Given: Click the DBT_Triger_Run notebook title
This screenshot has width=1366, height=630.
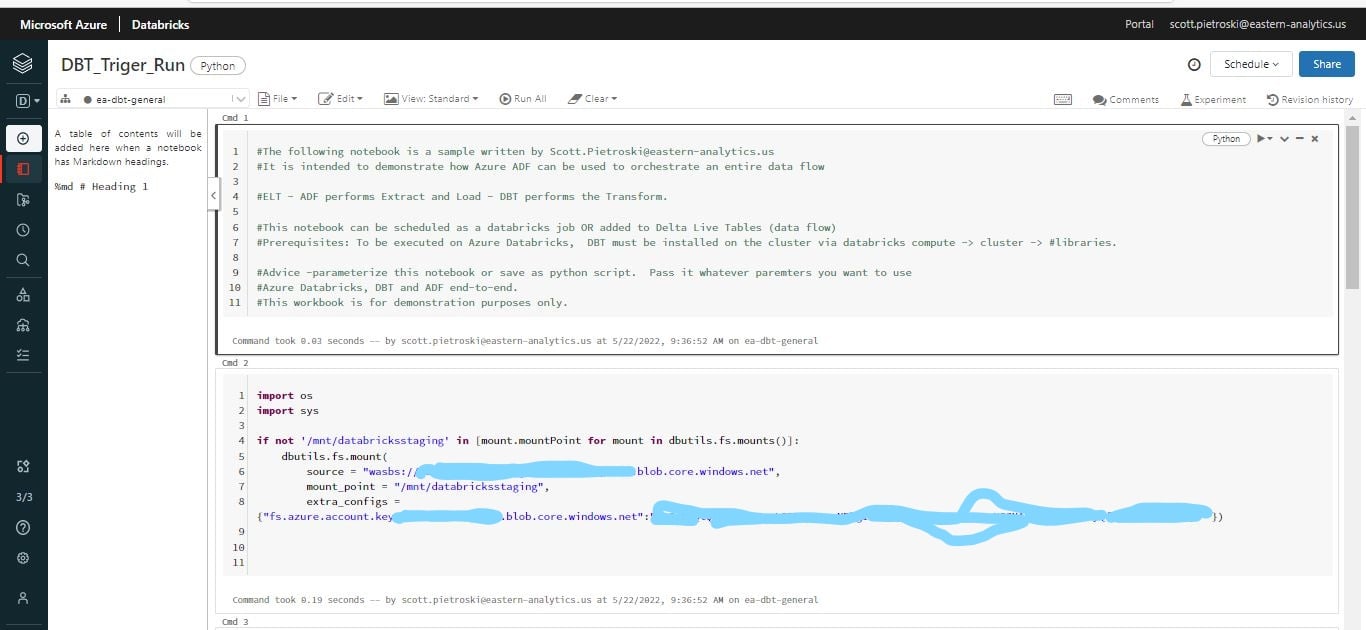Looking at the screenshot, I should pos(123,65).
